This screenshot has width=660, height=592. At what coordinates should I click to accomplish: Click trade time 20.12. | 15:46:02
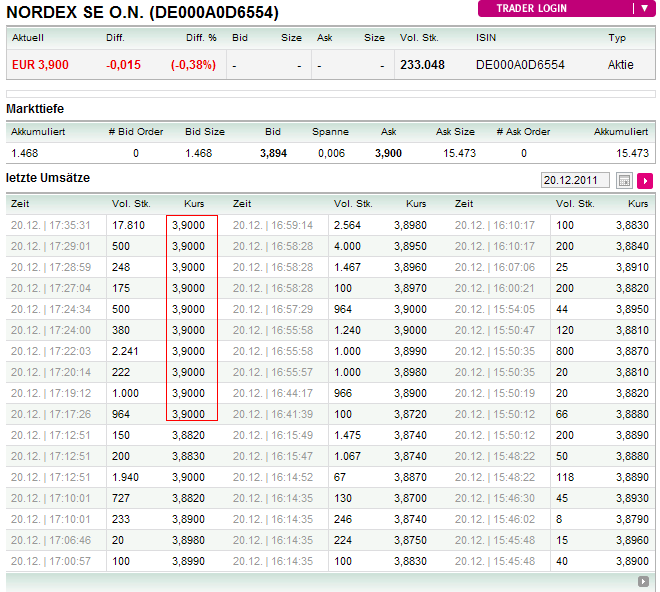coord(495,519)
